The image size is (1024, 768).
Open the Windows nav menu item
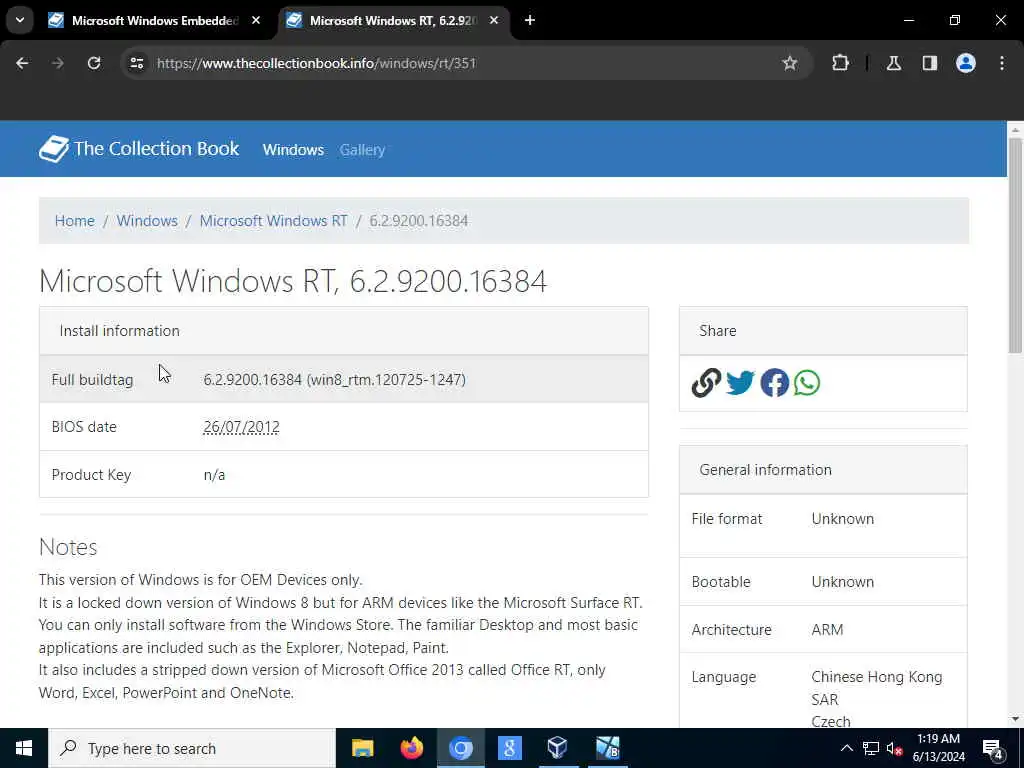pyautogui.click(x=293, y=150)
